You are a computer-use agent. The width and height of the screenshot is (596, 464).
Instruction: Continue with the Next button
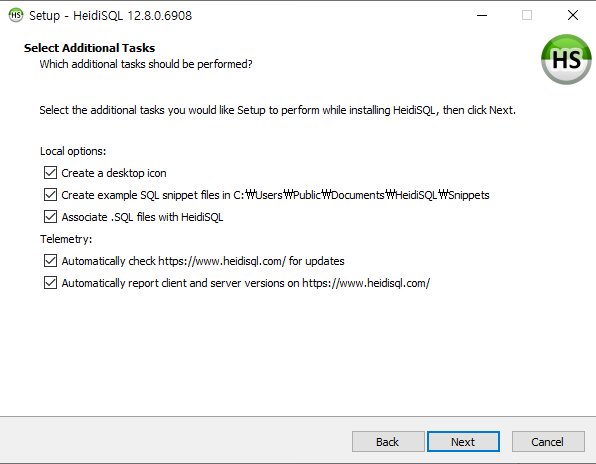pos(463,442)
